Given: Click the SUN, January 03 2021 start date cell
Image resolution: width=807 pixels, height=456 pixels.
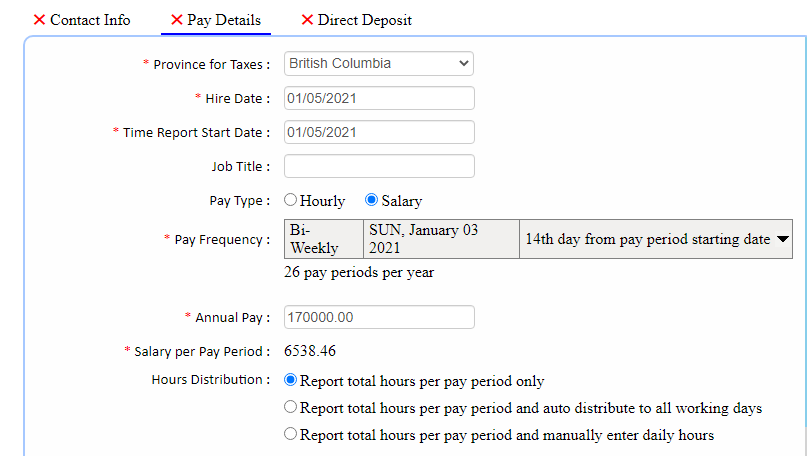Looking at the screenshot, I should [x=440, y=239].
